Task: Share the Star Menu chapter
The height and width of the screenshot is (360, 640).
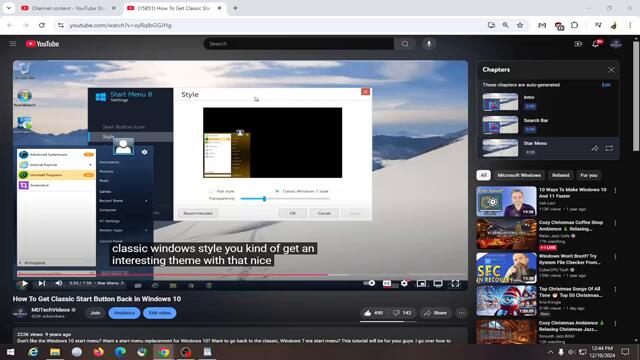Action: [595, 149]
